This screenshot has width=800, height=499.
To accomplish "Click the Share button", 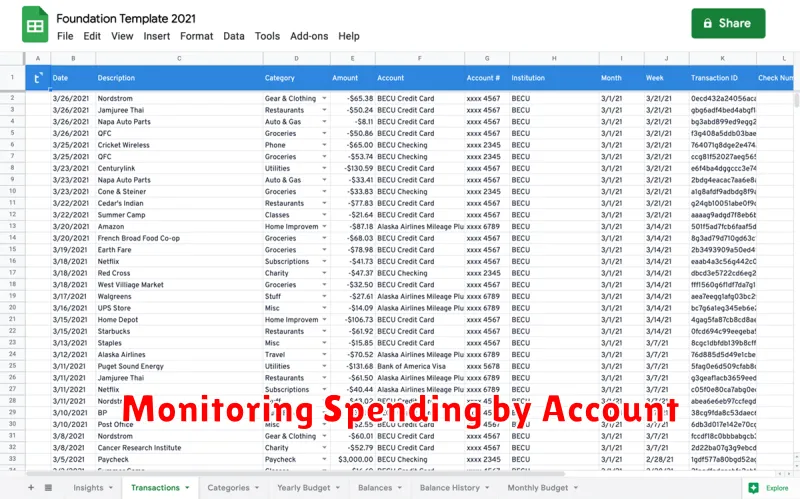I will coord(728,23).
